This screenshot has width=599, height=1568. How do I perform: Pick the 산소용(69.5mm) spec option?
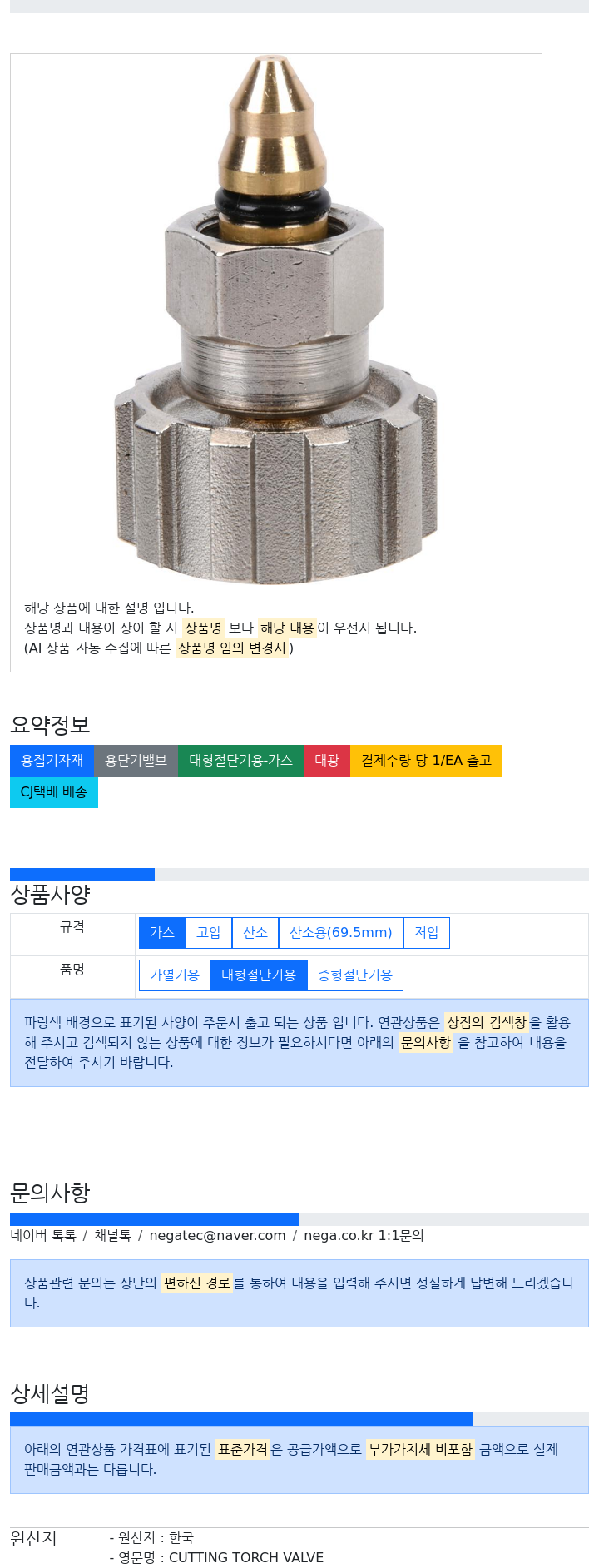pyautogui.click(x=340, y=933)
